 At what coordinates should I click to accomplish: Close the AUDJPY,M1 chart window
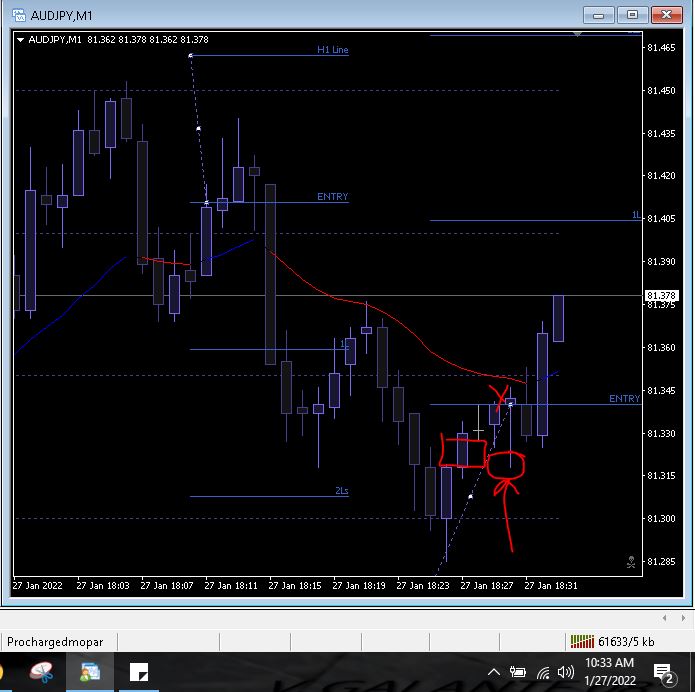pyautogui.click(x=666, y=16)
